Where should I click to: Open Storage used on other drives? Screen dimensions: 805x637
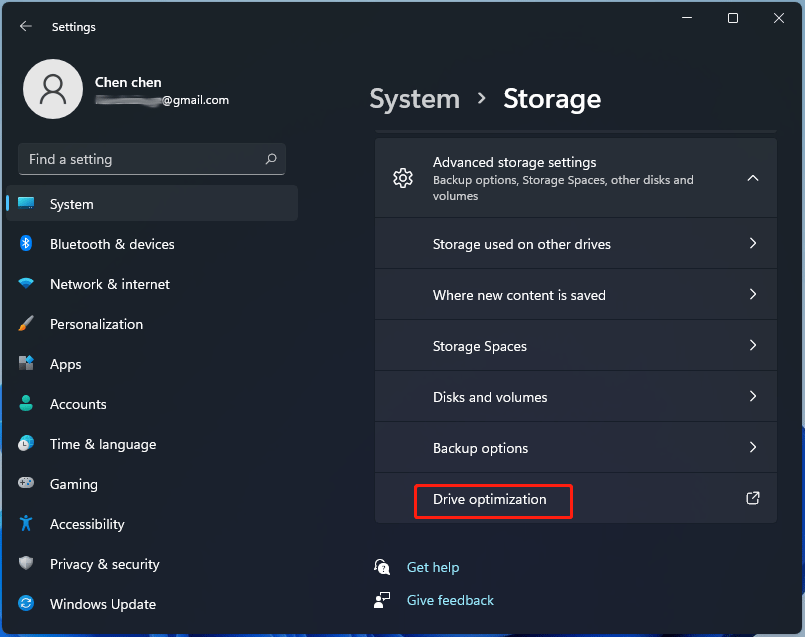tap(576, 243)
